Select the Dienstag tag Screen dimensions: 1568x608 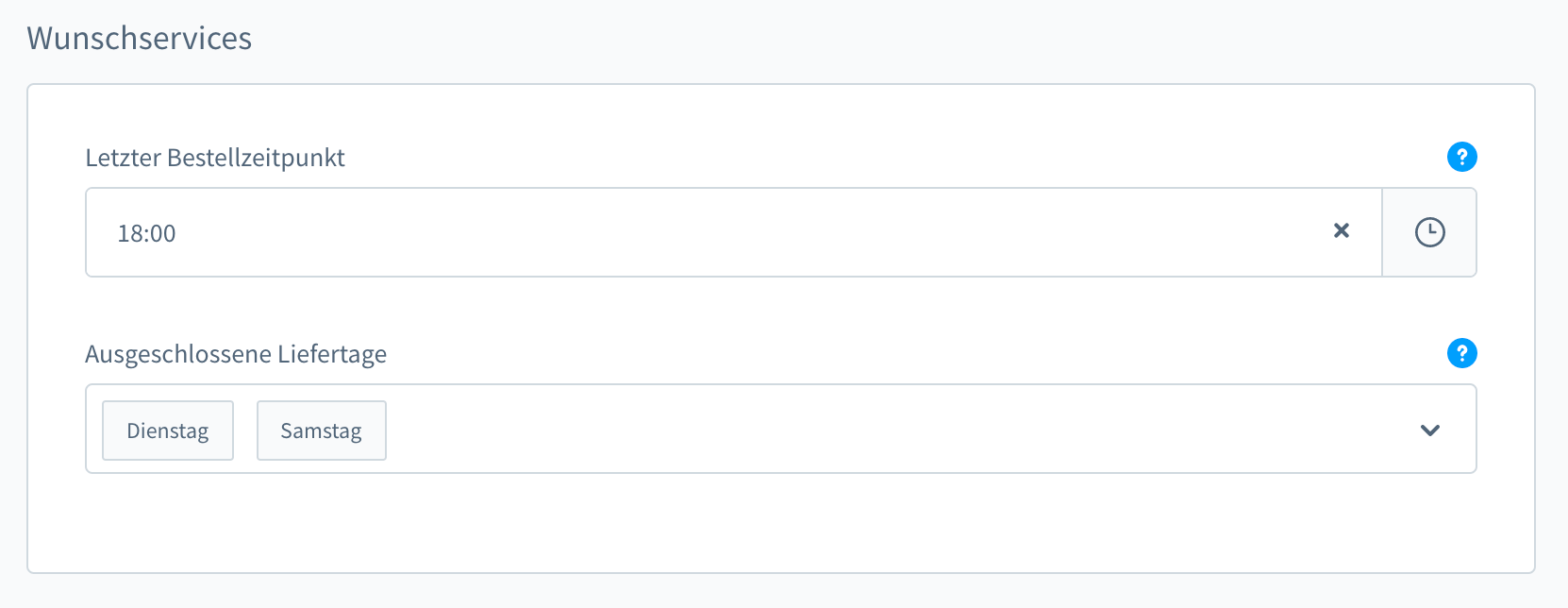pyautogui.click(x=168, y=431)
